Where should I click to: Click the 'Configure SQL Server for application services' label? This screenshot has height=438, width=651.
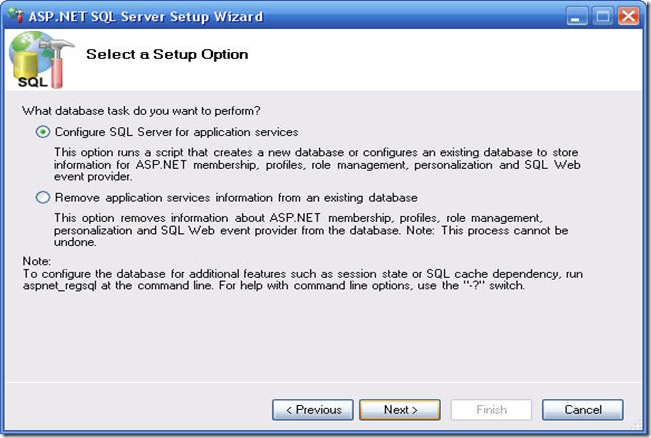[x=176, y=132]
